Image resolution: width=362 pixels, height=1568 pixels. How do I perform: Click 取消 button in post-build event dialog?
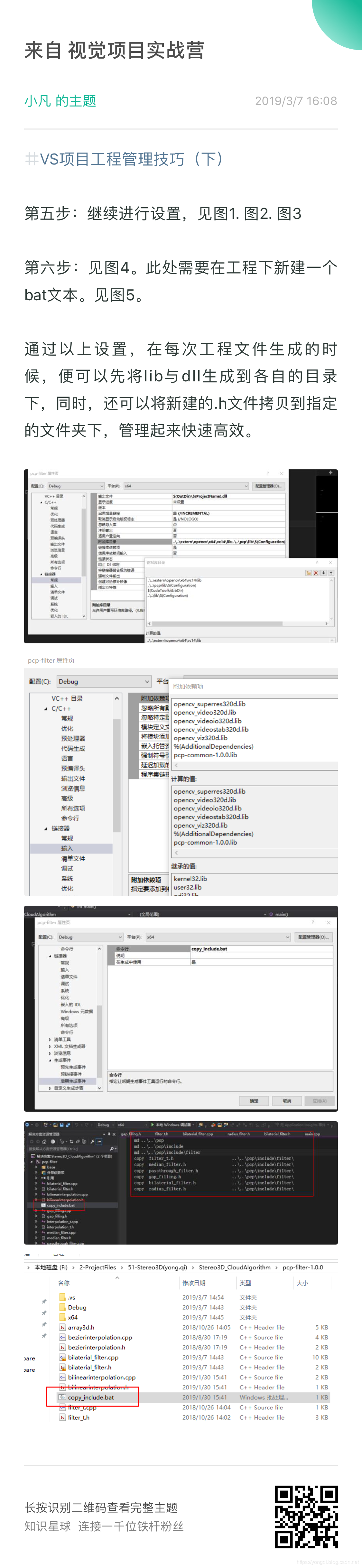point(287,1101)
